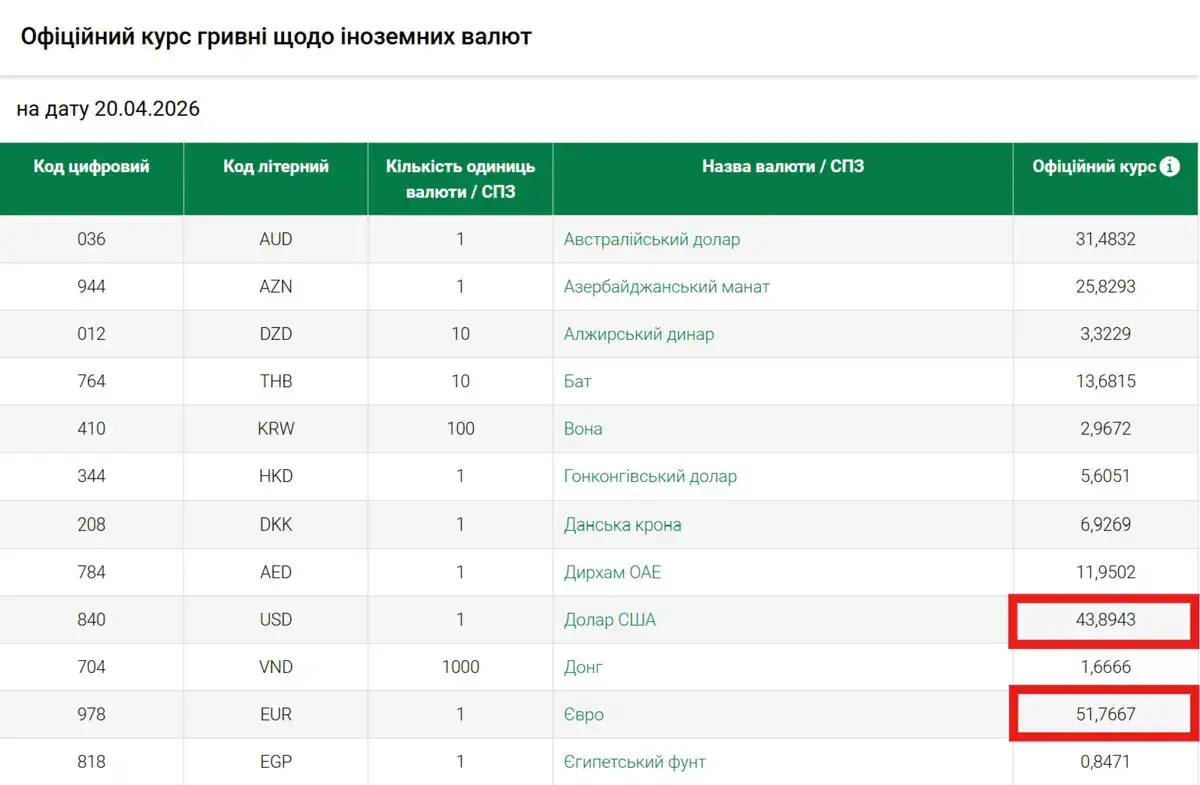Click numeric code 704 in the VND row
This screenshot has width=1200, height=785.
(91, 667)
